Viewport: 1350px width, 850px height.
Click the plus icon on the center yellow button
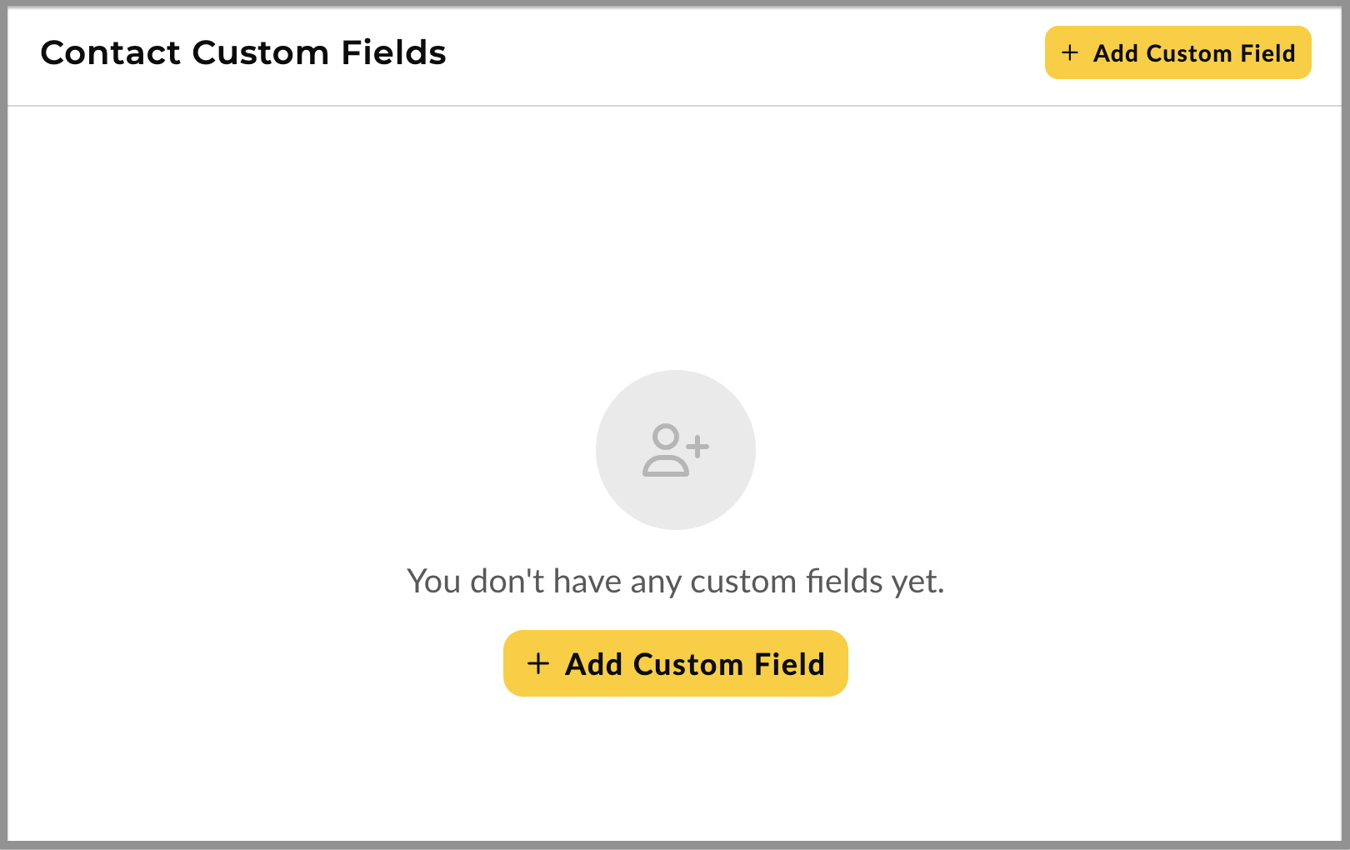[539, 663]
